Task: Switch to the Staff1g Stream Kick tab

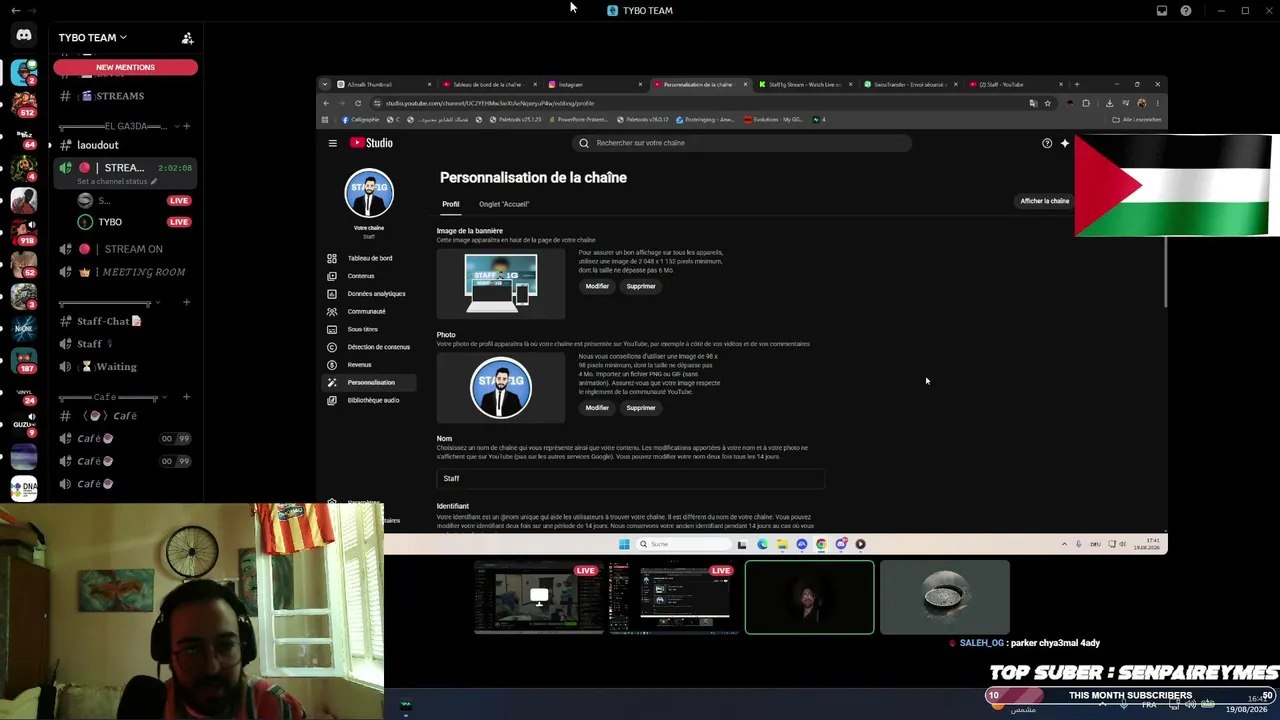Action: 803,84
